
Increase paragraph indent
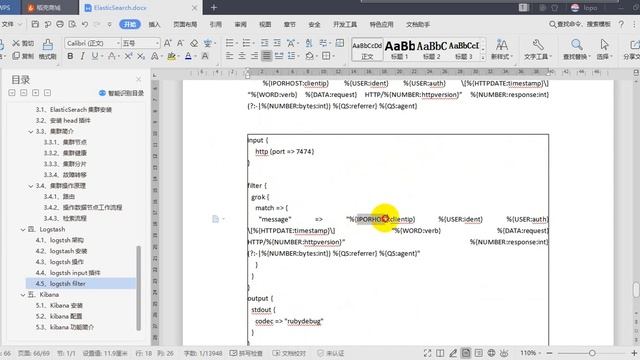(x=277, y=43)
